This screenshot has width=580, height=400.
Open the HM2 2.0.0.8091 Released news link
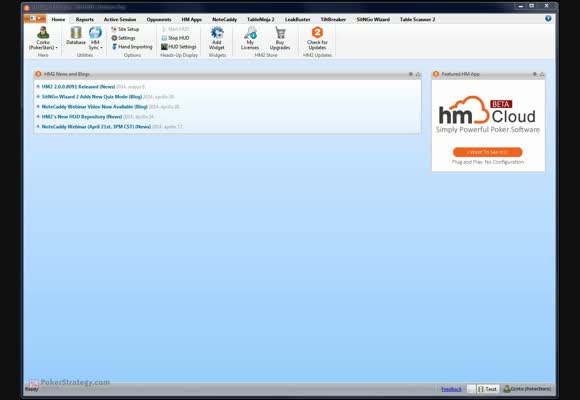(x=78, y=87)
